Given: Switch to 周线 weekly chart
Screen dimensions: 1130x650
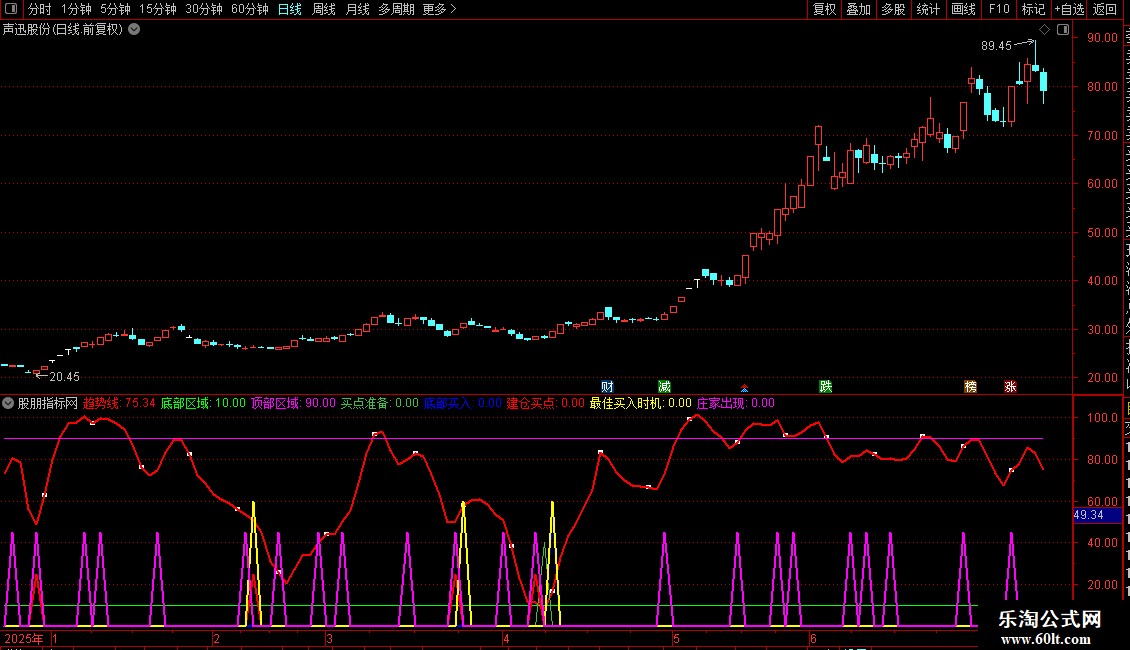Looking at the screenshot, I should click(324, 9).
